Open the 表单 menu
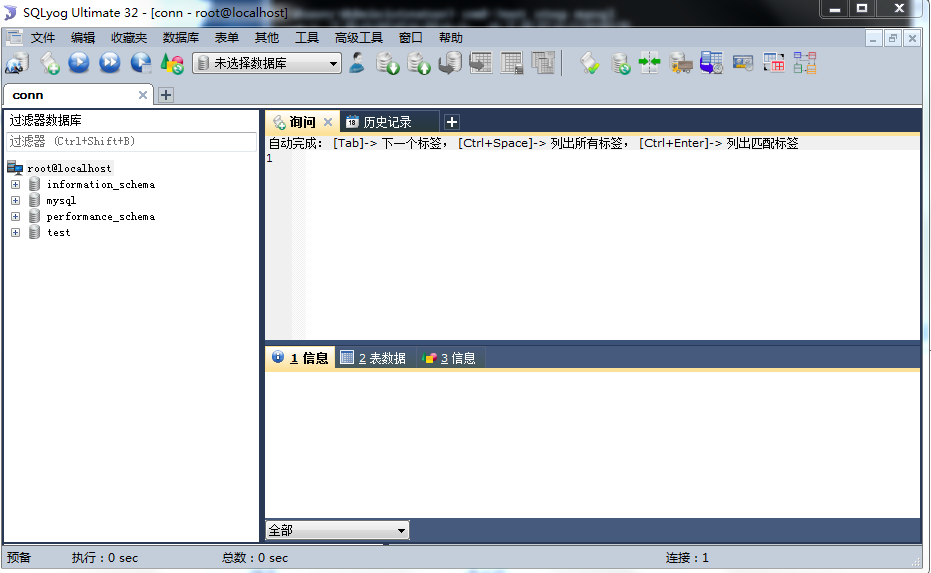931x573 pixels. (x=226, y=38)
